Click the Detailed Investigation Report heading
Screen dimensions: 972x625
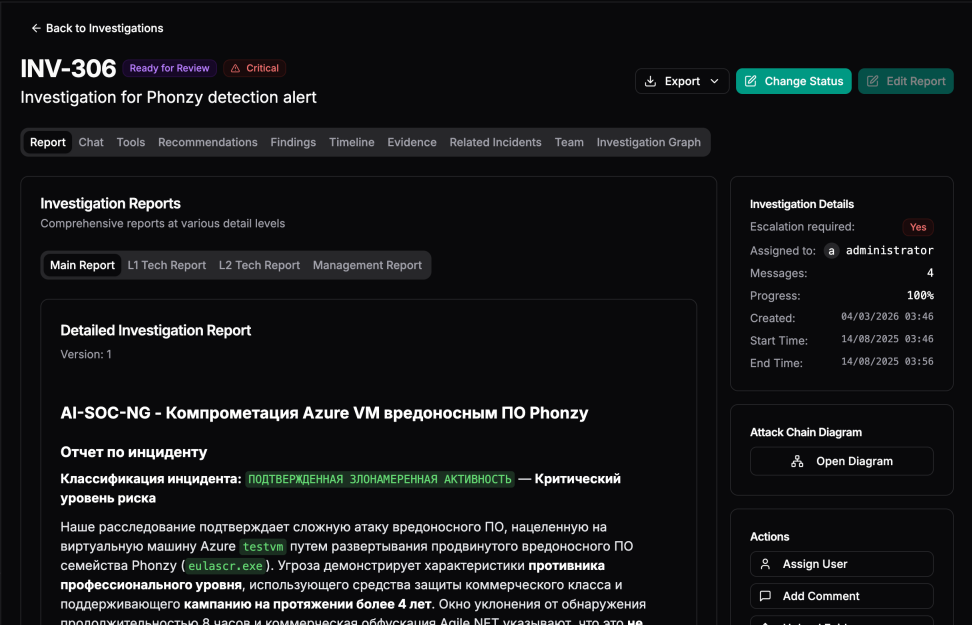[x=156, y=330]
